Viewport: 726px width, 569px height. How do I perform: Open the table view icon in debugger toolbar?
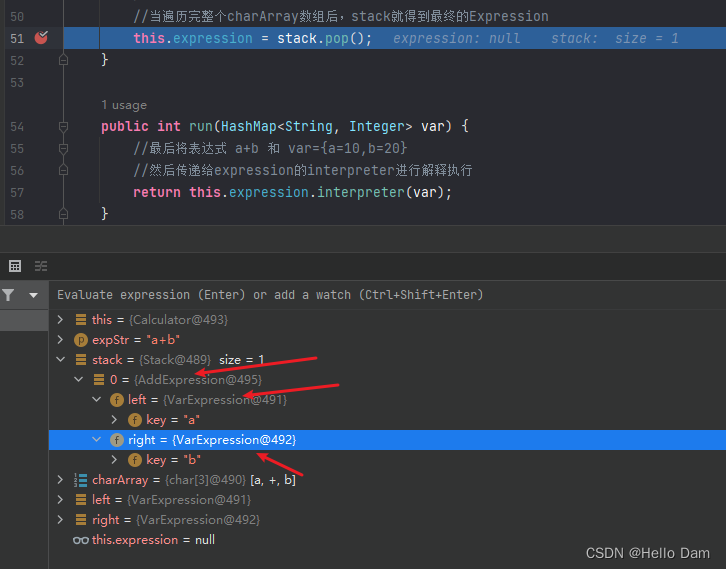15,266
